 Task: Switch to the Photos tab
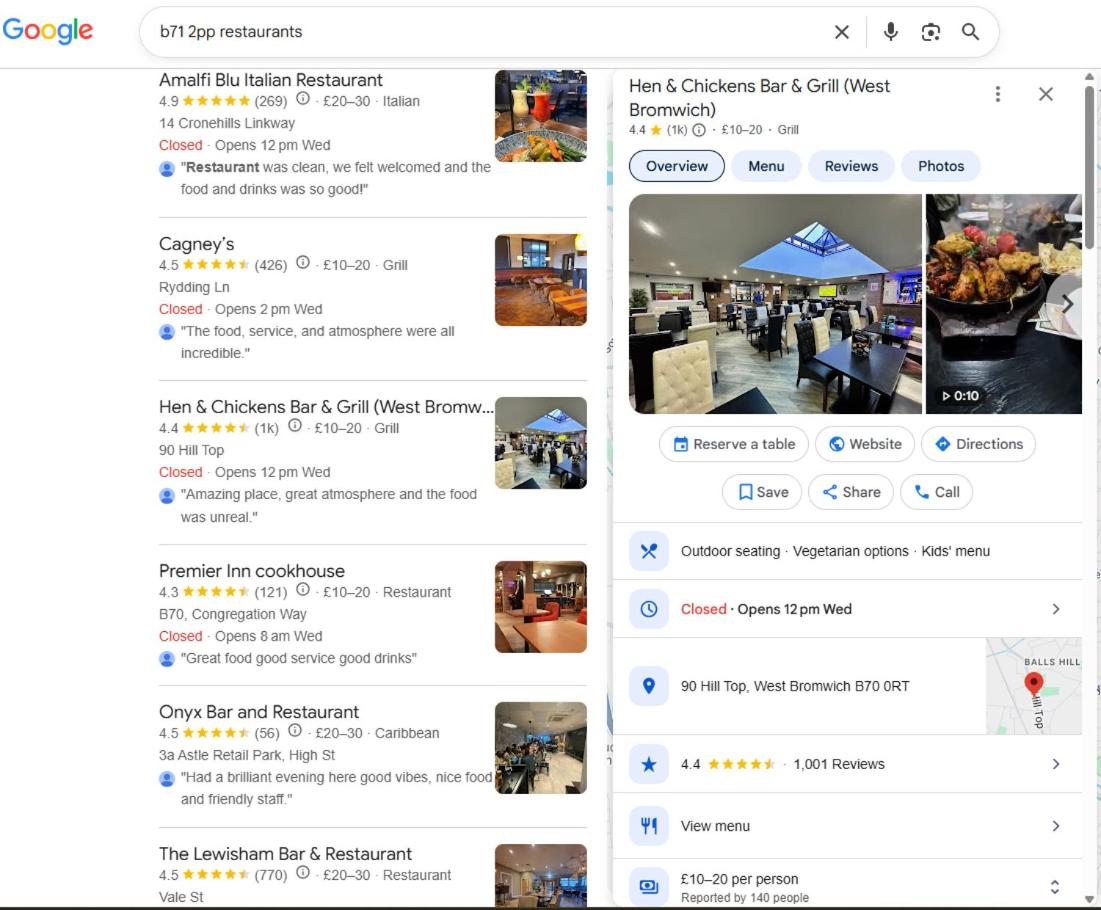click(x=941, y=166)
